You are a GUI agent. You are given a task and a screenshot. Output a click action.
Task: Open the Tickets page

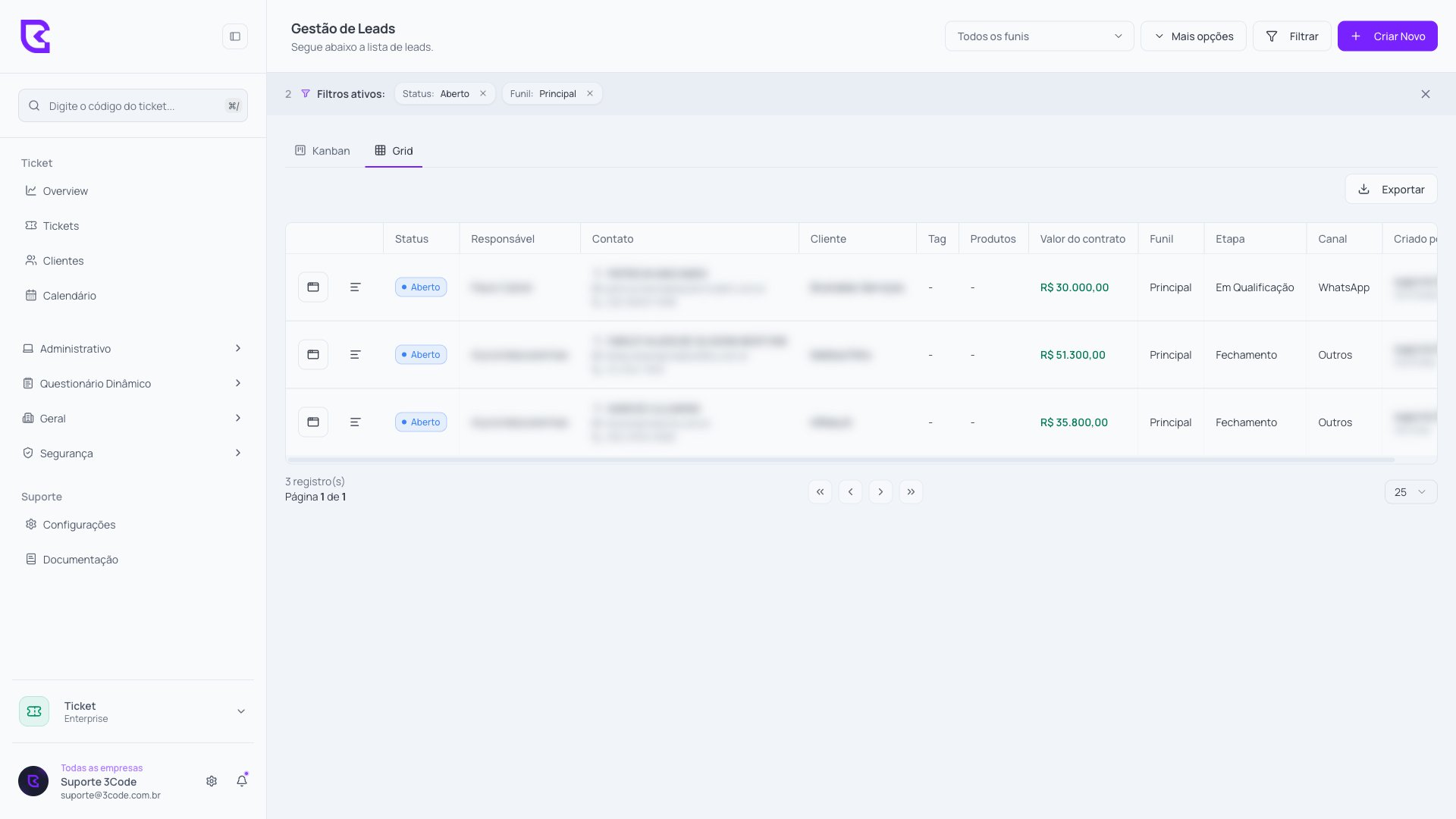pos(61,226)
